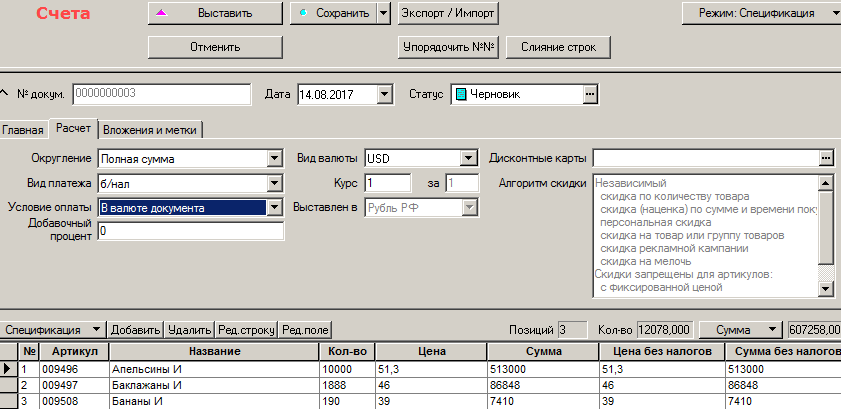Select скидка на мелочь entry
Viewport: 841px width, 409px height.
[x=645, y=262]
